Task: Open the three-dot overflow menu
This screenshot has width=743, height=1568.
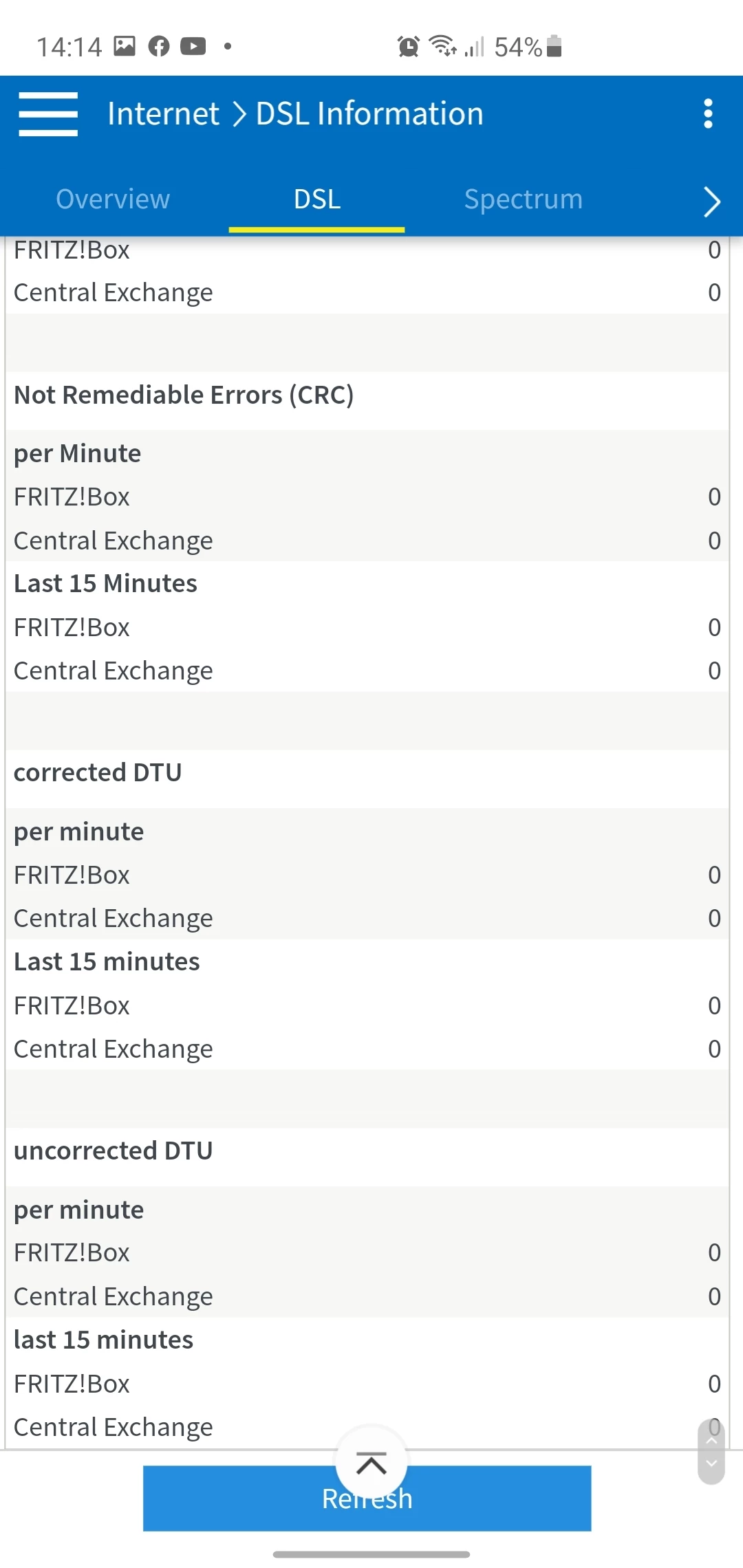Action: (708, 114)
